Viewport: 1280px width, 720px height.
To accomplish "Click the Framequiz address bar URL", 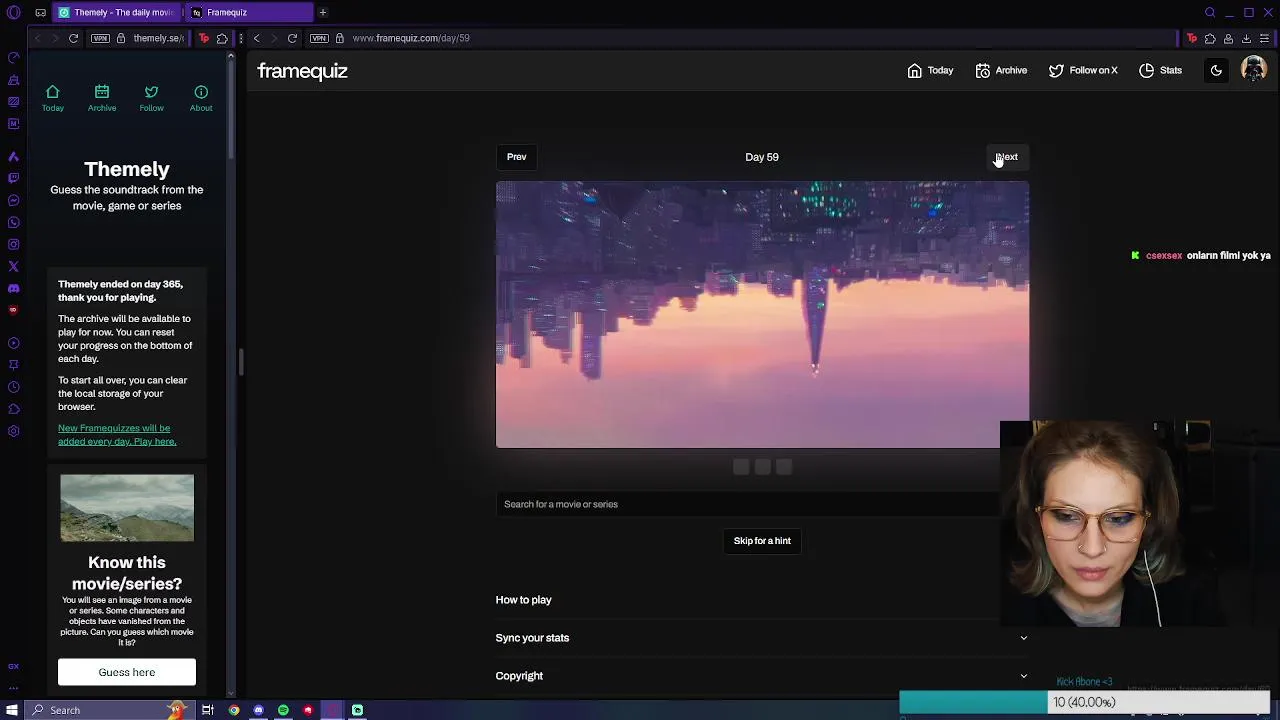I will [x=411, y=38].
